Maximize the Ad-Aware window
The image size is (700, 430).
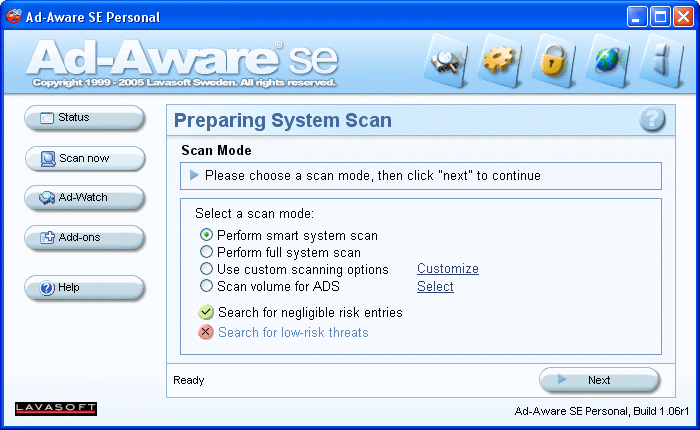coord(660,17)
